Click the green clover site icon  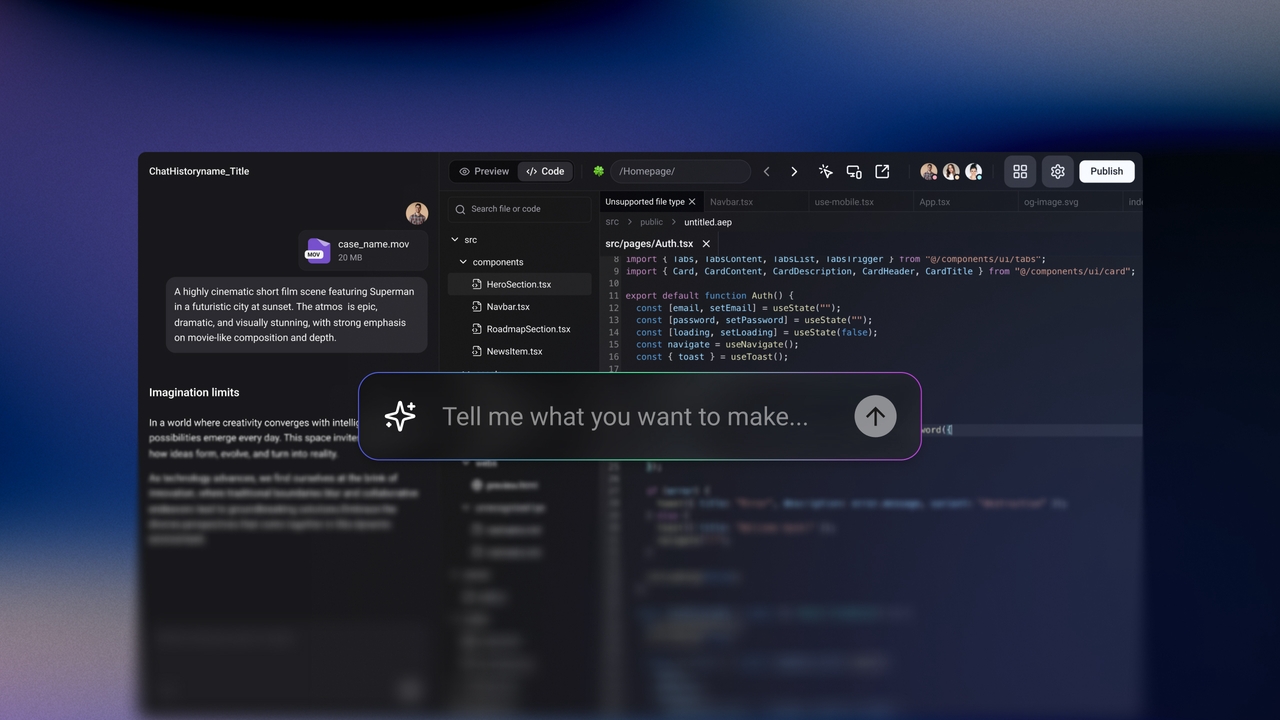[x=599, y=171]
